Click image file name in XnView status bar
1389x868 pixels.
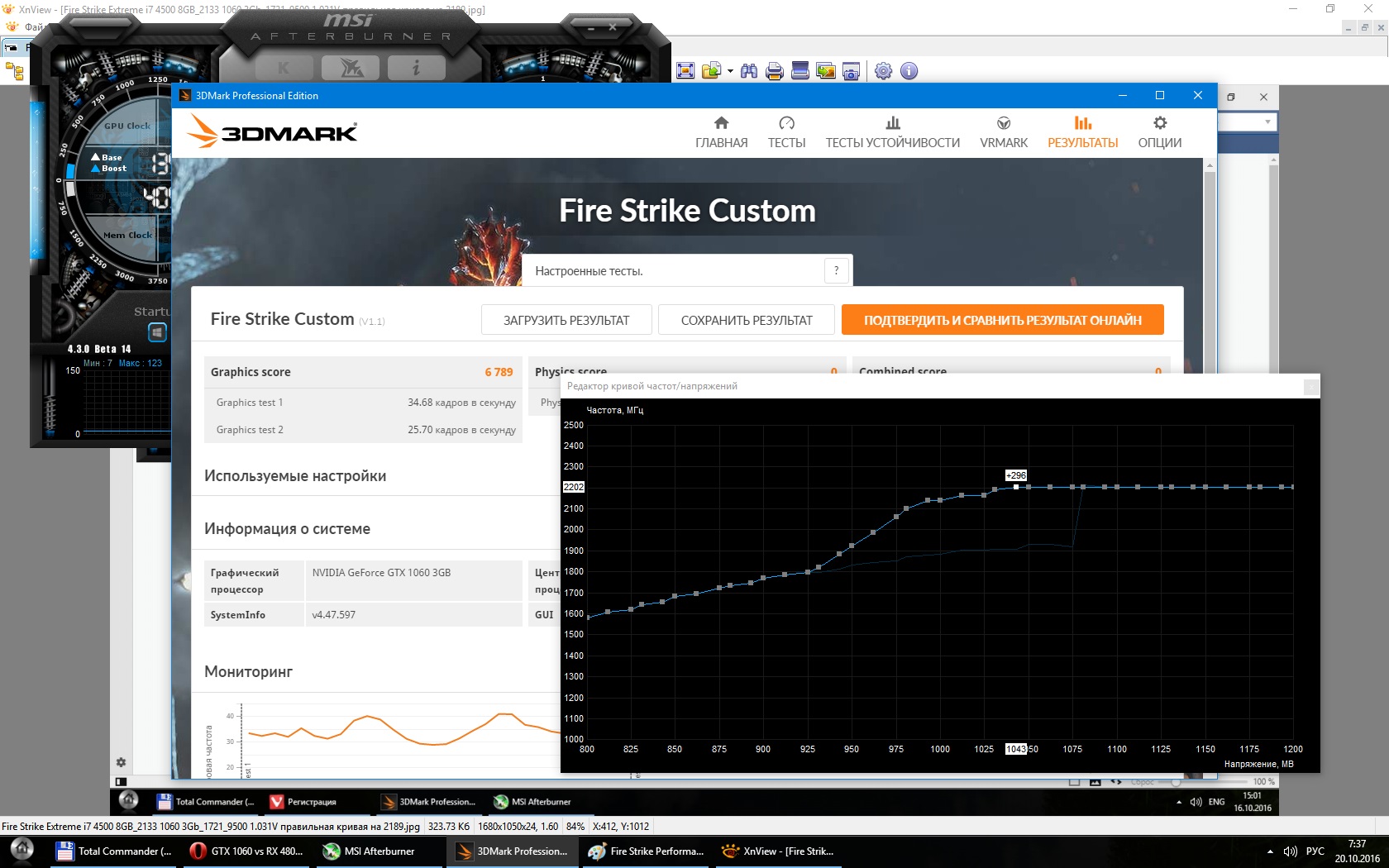211,826
